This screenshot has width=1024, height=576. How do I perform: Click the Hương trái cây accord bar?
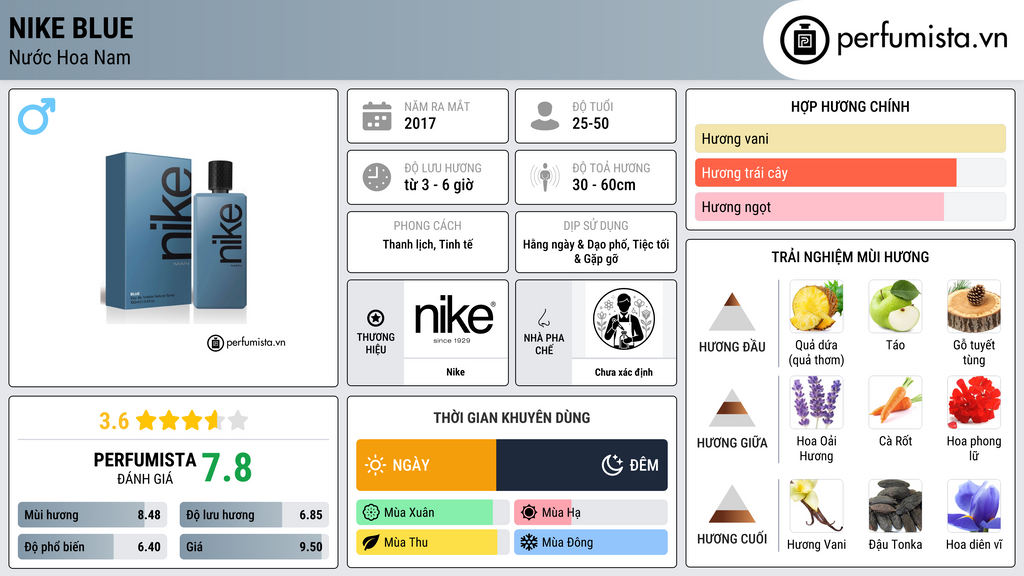(850, 172)
